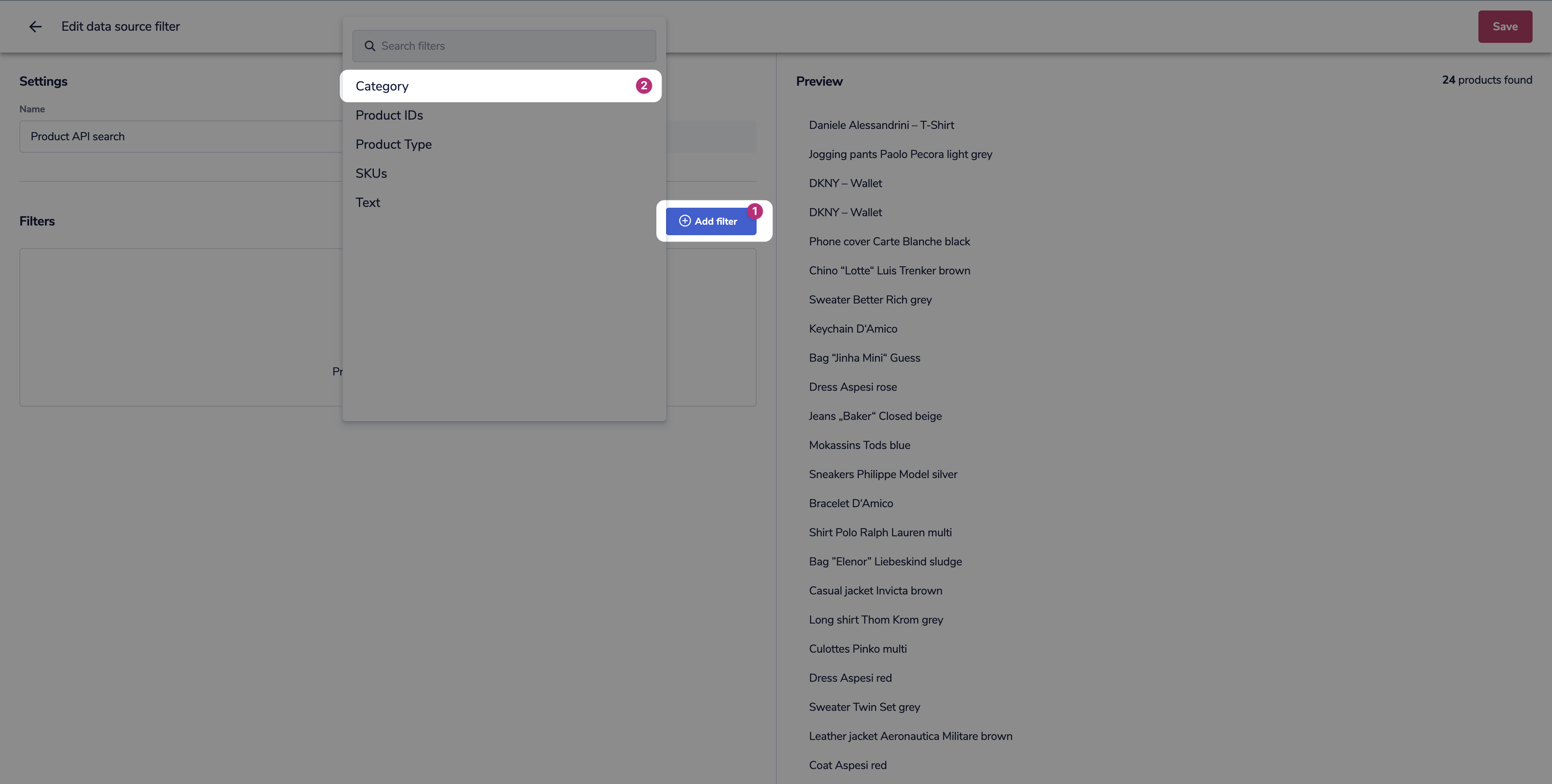Select the Category filter option
Viewport: 1552px width, 784px height.
tap(382, 86)
